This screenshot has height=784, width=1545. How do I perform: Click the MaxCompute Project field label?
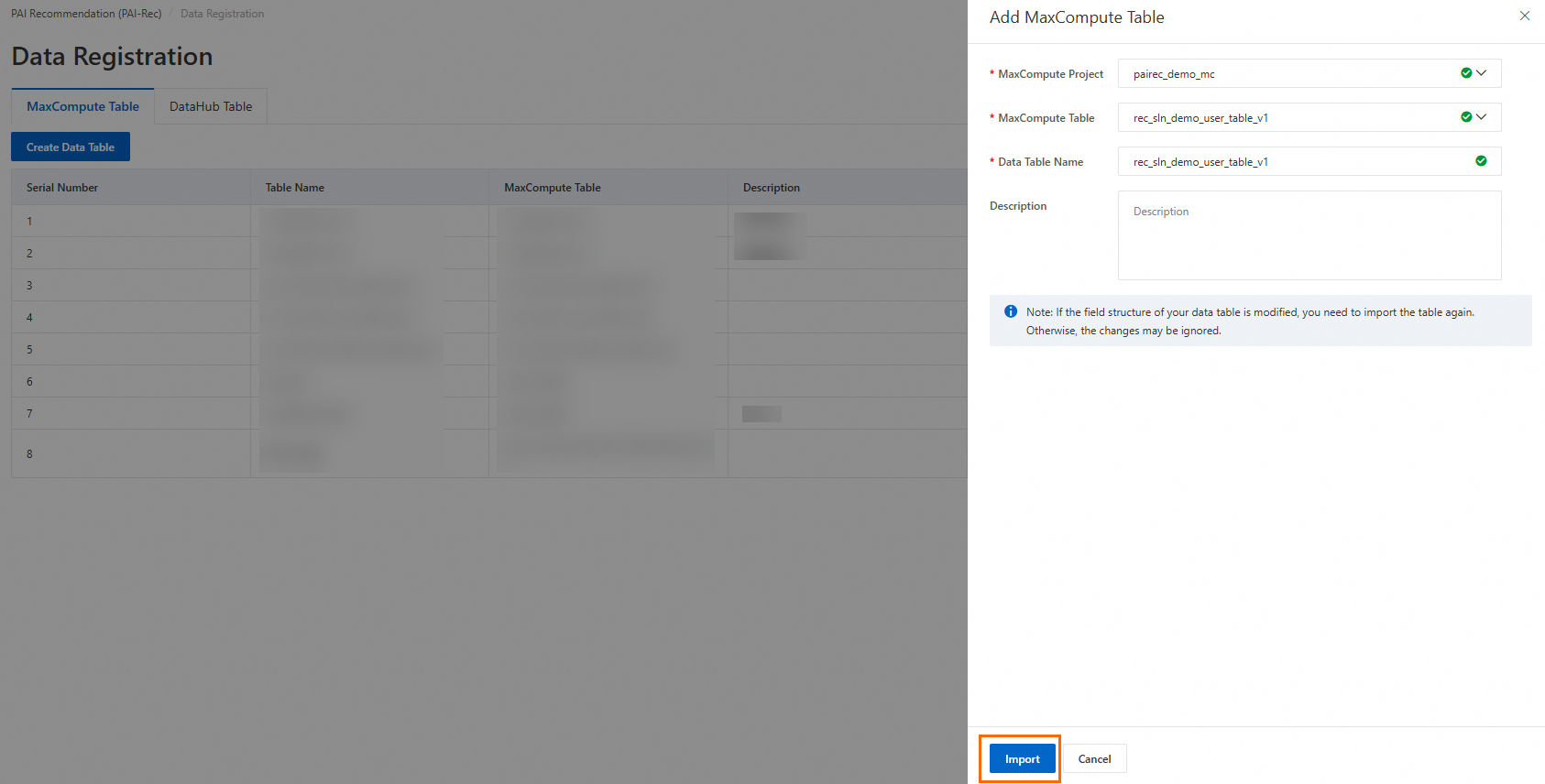(x=1050, y=74)
